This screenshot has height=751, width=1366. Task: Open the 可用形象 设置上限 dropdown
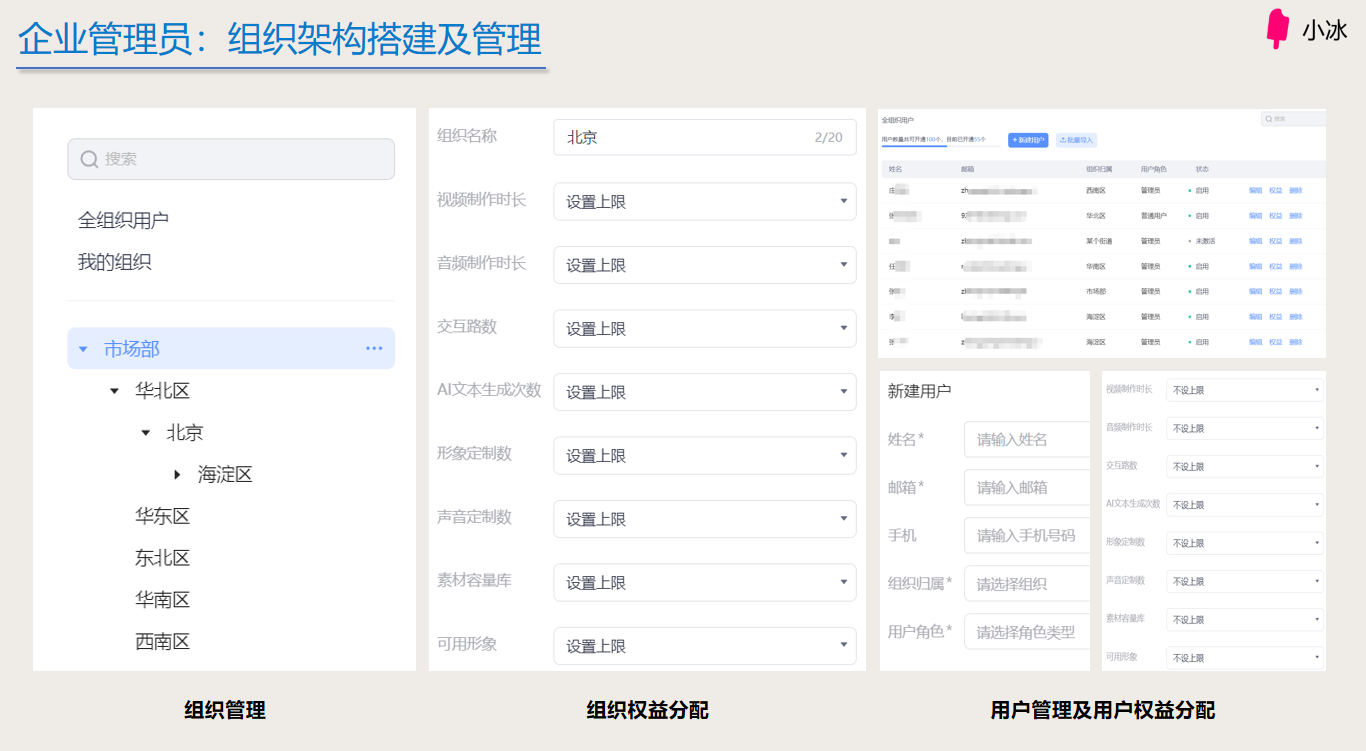[705, 646]
